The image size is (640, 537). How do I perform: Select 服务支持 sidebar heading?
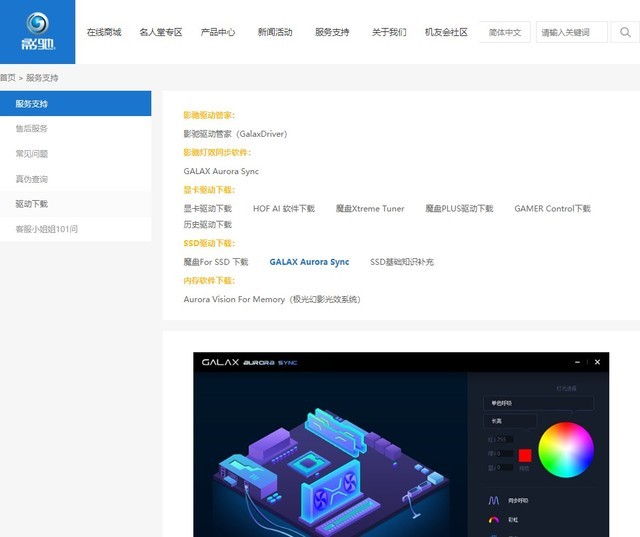(x=76, y=103)
